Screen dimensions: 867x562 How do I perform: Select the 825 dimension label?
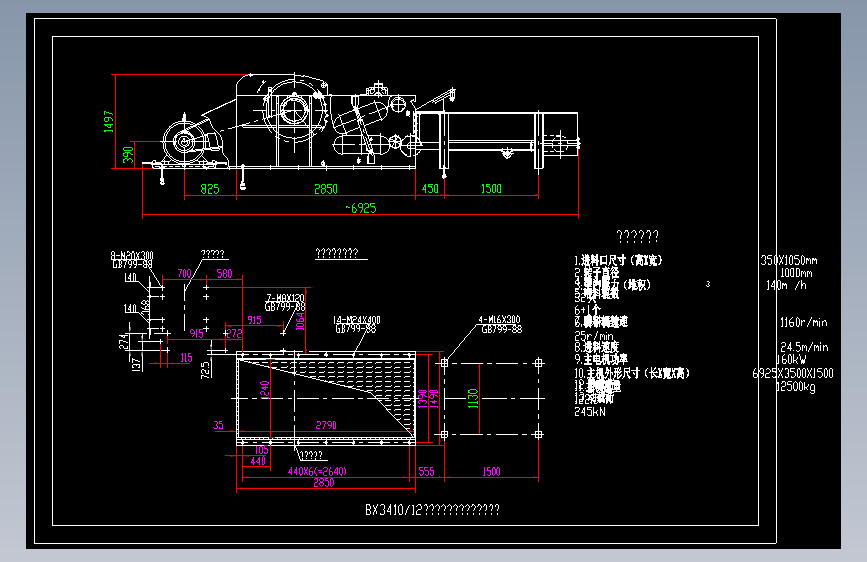[x=210, y=189]
